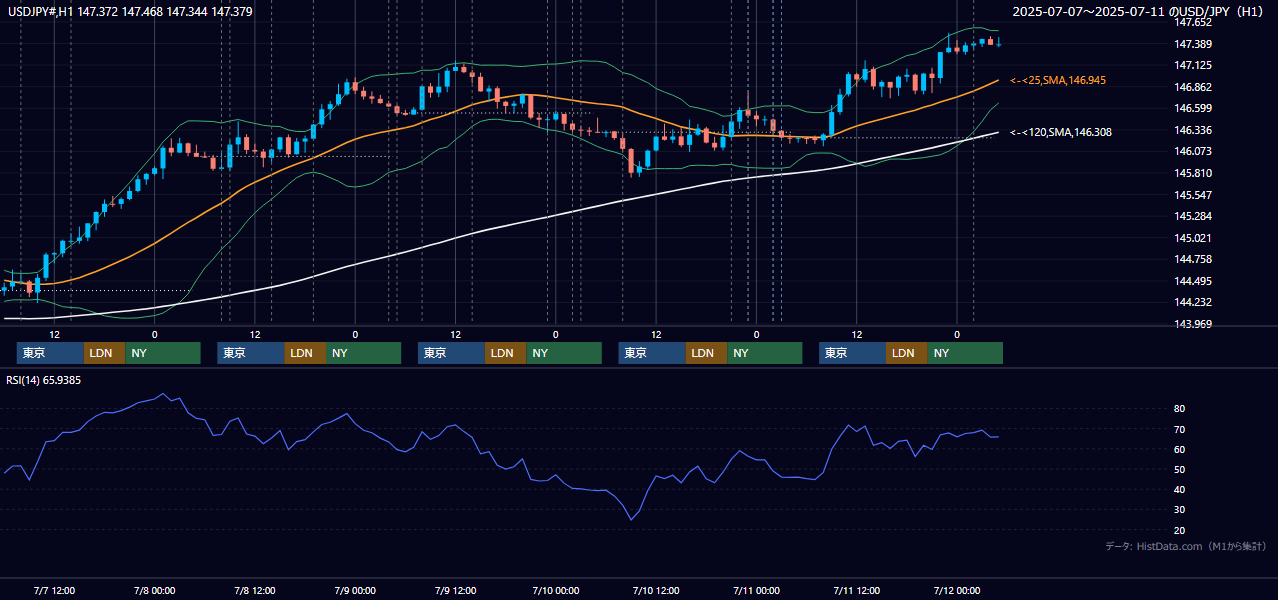Click the RSI 50 level label
Image resolution: width=1278 pixels, height=600 pixels.
tap(1180, 469)
